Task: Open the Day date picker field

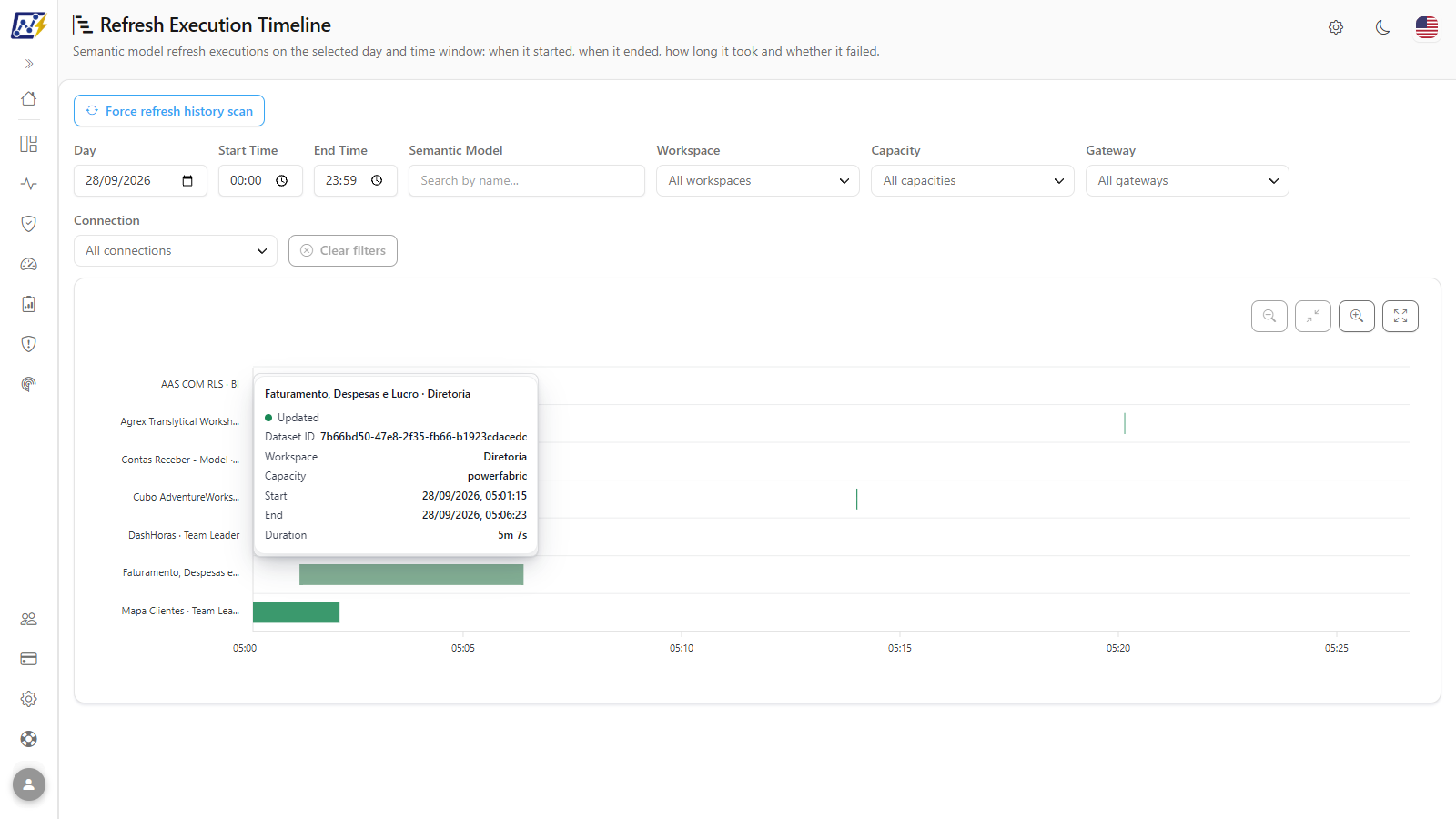Action: 140,180
